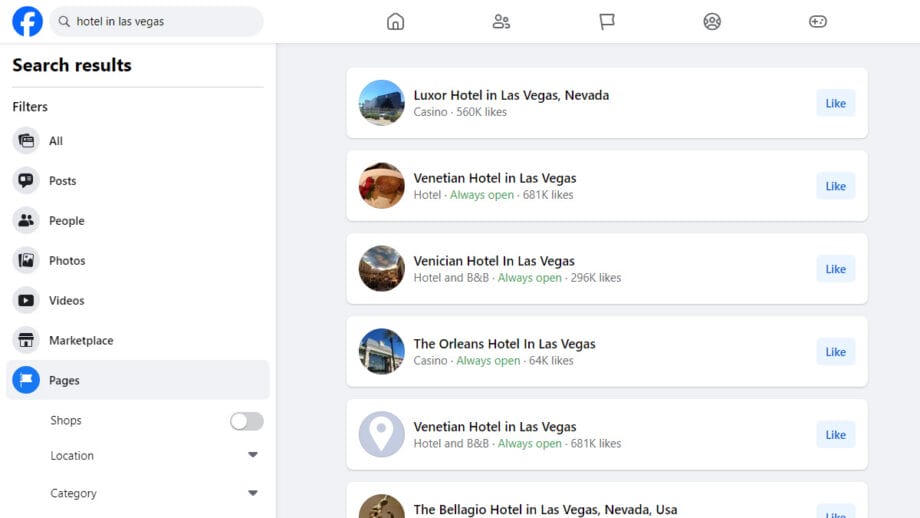Screen dimensions: 920x518
Task: Click 'Casino · Always open · 64K likes' text
Action: point(493,361)
